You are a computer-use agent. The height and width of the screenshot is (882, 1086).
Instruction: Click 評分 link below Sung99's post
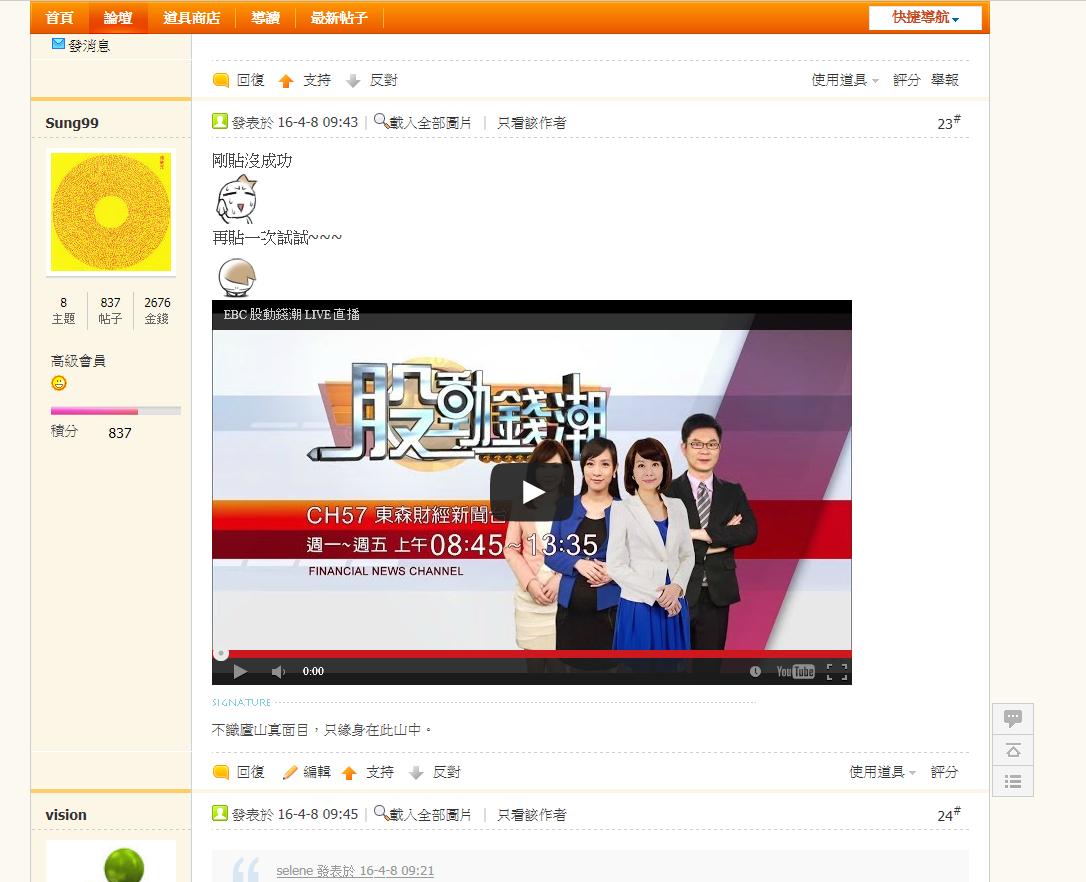945,772
